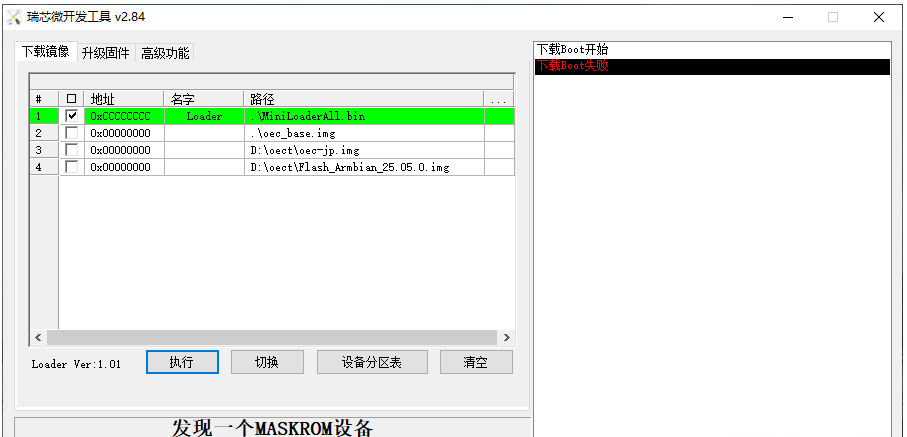Click the Loader name cell

coord(204,116)
